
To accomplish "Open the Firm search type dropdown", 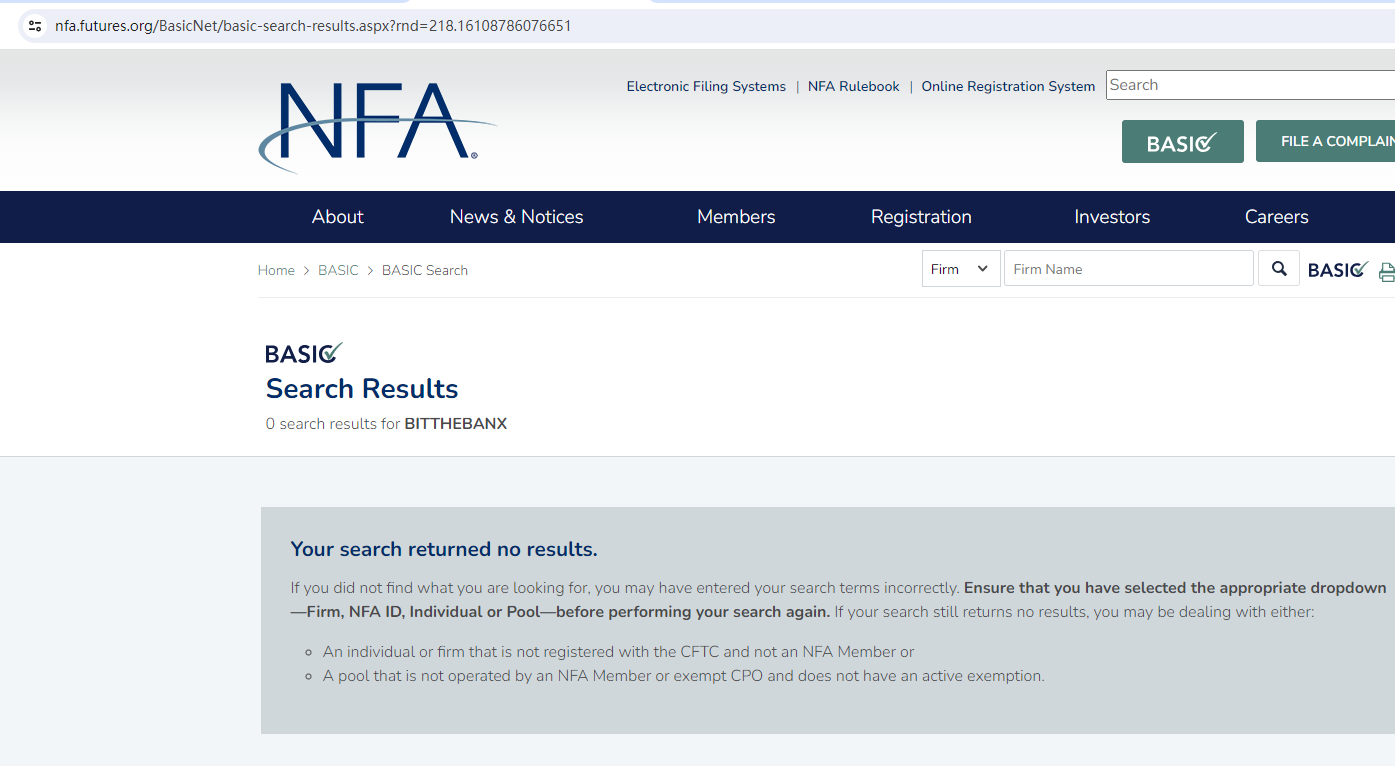I will click(961, 269).
